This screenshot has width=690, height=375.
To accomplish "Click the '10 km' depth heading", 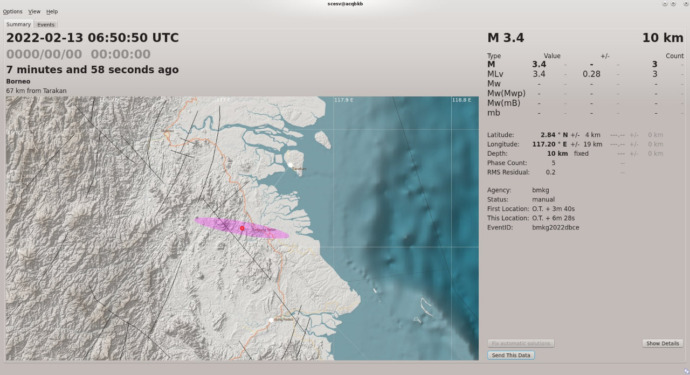I will (663, 38).
